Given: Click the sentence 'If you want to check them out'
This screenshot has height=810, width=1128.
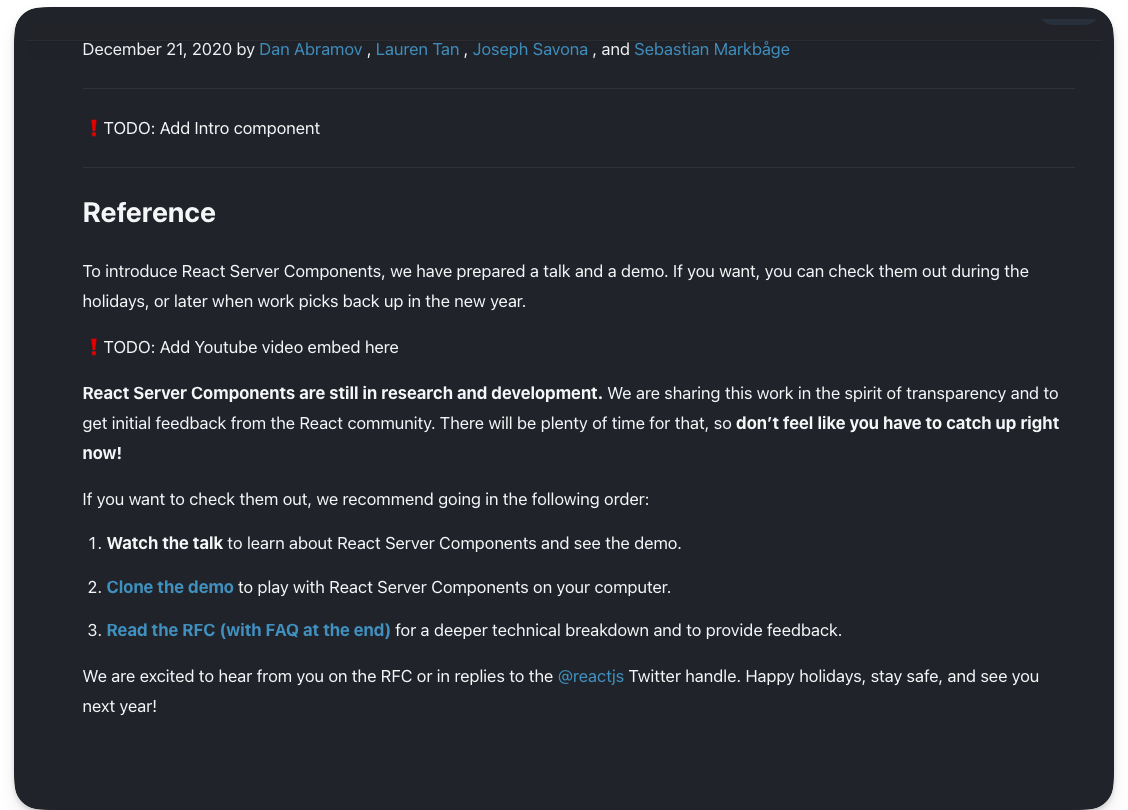Looking at the screenshot, I should point(366,499).
